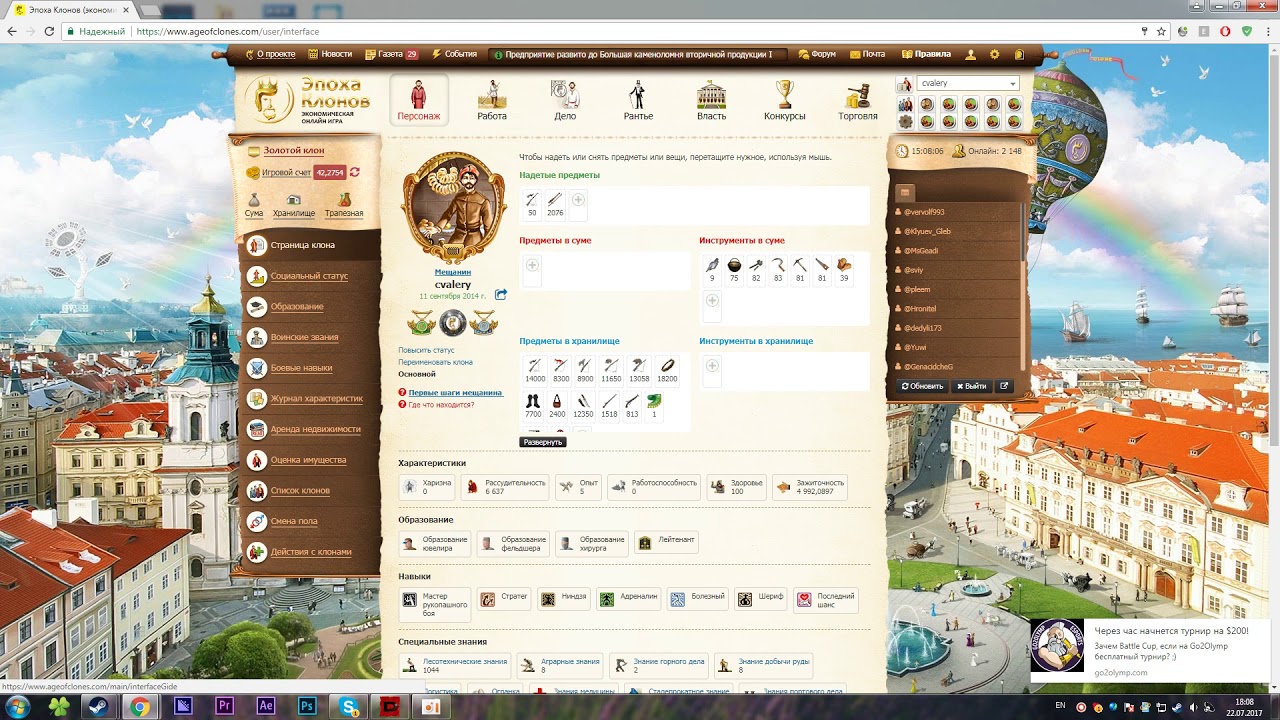Image resolution: width=1280 pixels, height=720 pixels.
Task: Click the user profile icon in top bar
Action: pyautogui.click(x=971, y=54)
